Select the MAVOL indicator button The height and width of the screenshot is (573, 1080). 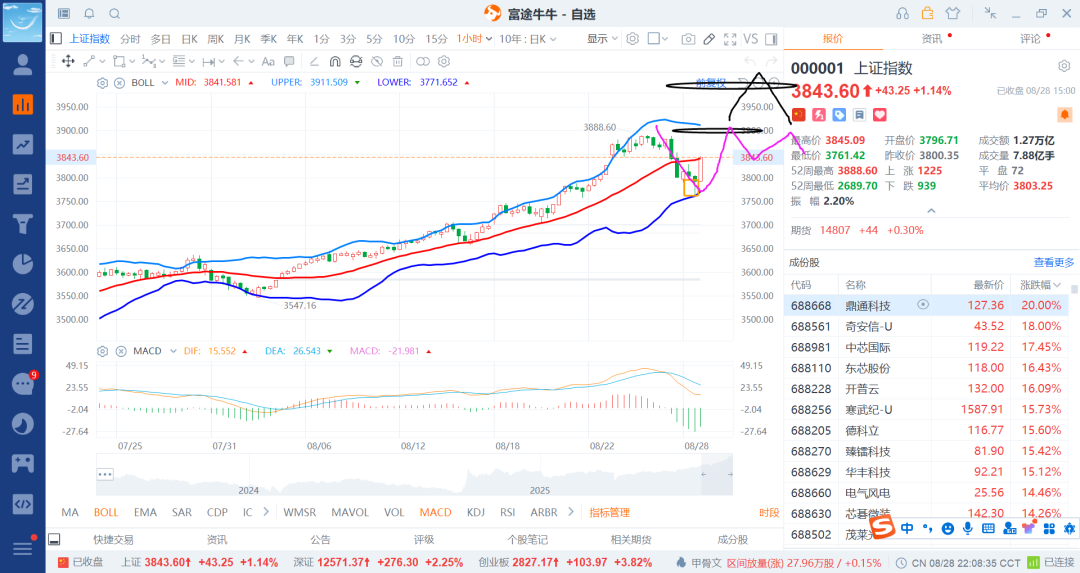pyautogui.click(x=350, y=512)
